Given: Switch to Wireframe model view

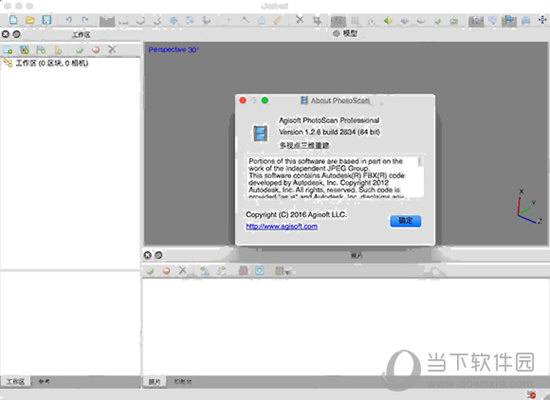Looking at the screenshot, I should click(x=421, y=21).
